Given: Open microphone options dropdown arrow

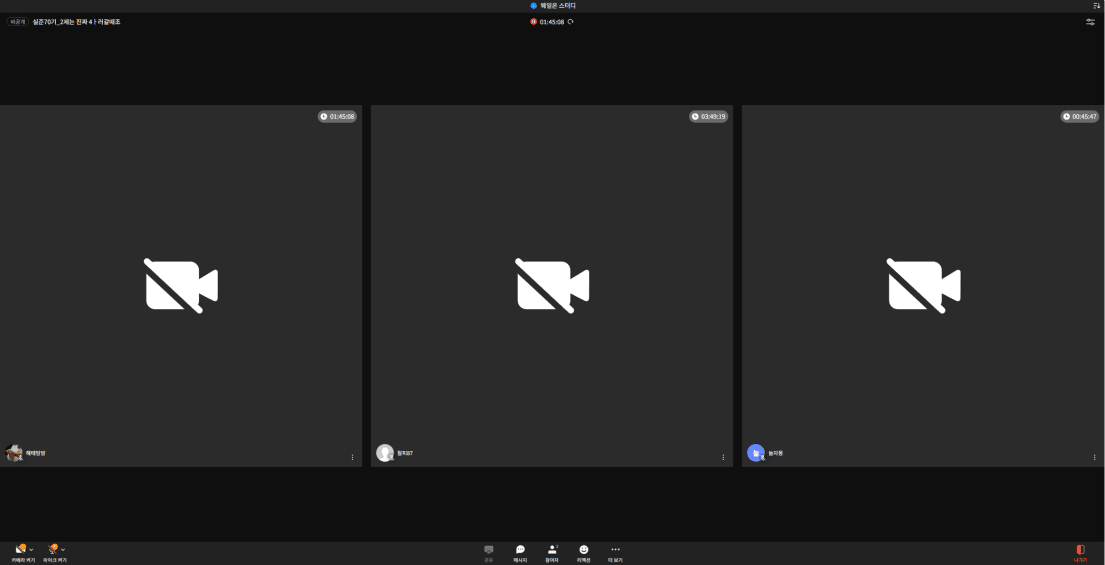Looking at the screenshot, I should (63, 550).
